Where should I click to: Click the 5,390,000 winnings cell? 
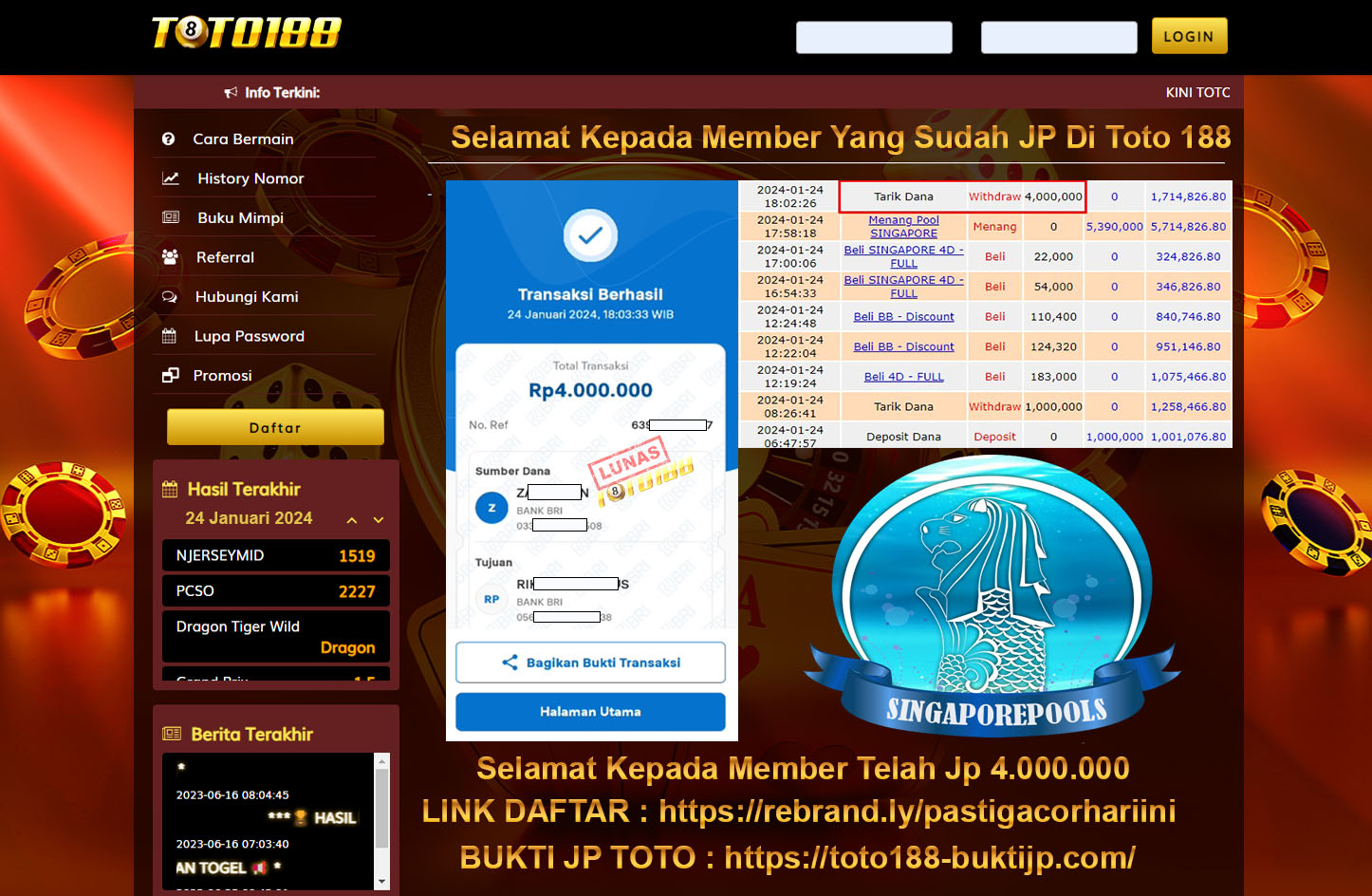click(1114, 227)
